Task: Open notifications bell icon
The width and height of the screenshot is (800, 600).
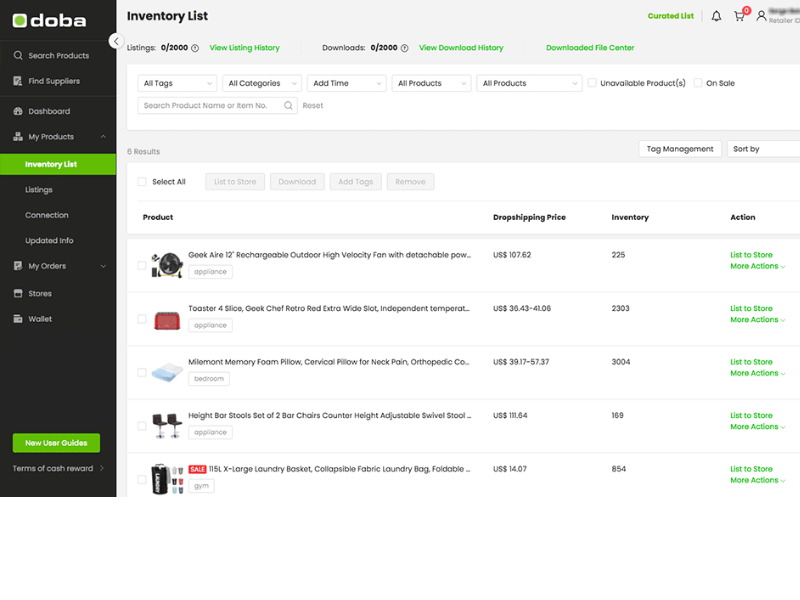Action: 716,16
